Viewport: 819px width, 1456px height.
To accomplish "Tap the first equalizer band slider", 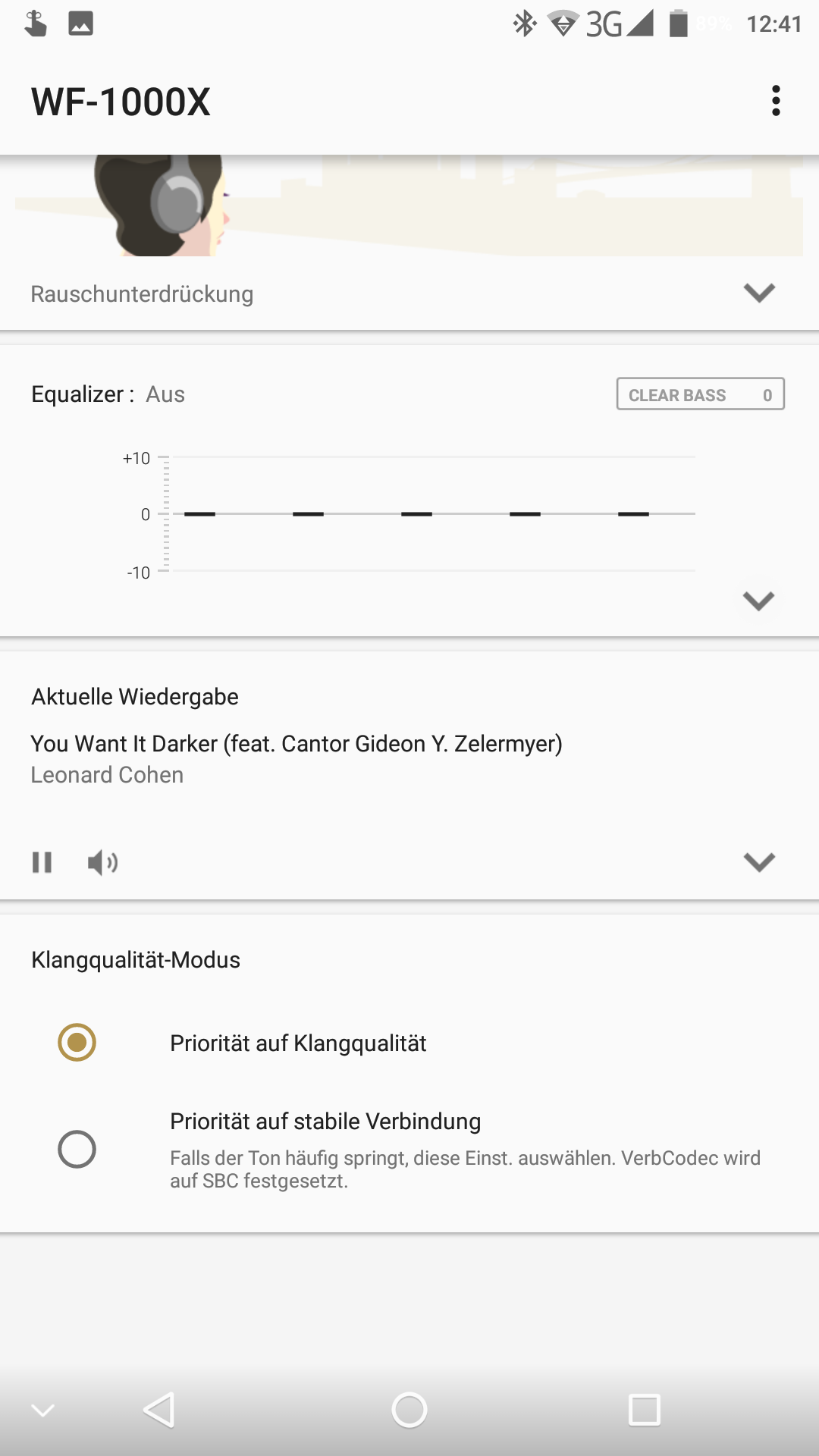I will coord(199,514).
